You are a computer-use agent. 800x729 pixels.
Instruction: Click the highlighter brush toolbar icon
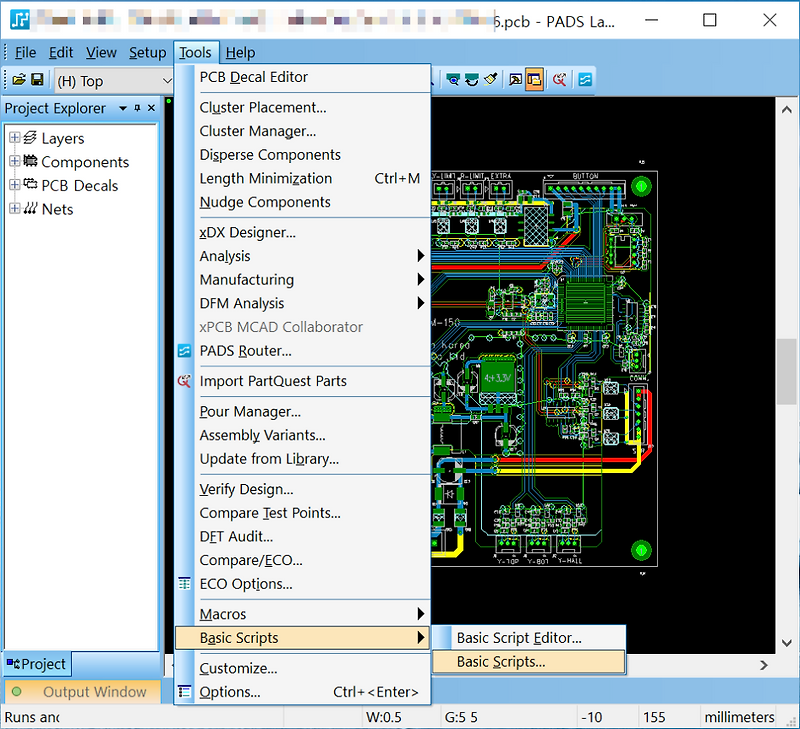tap(490, 80)
